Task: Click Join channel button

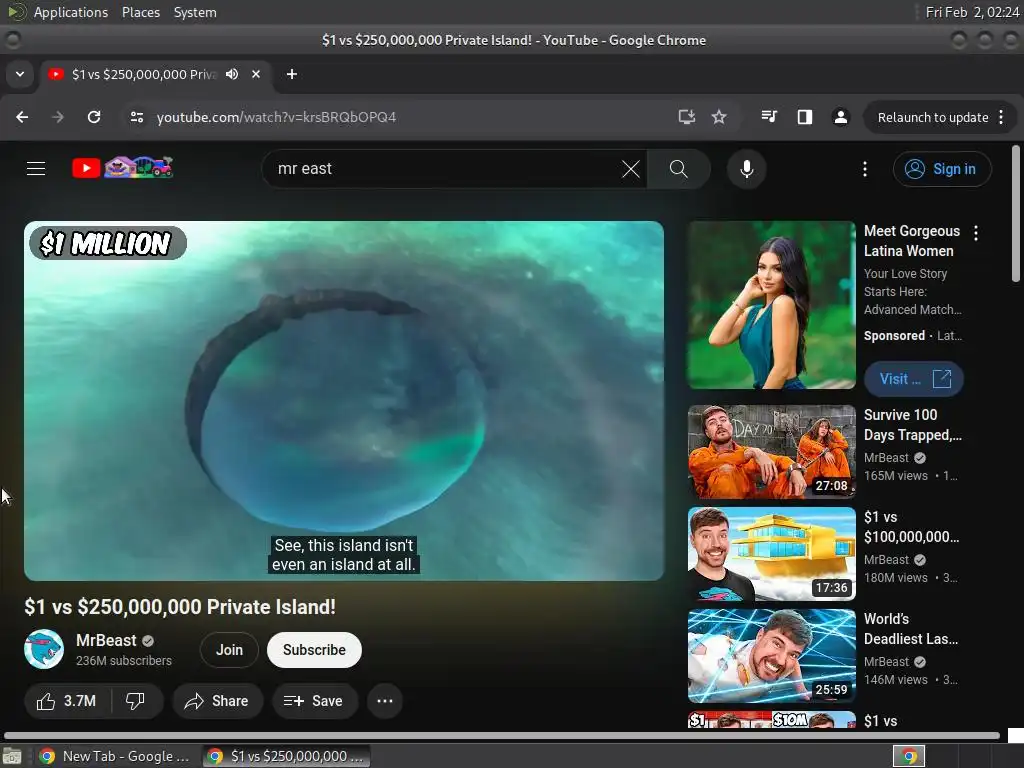Action: [229, 650]
